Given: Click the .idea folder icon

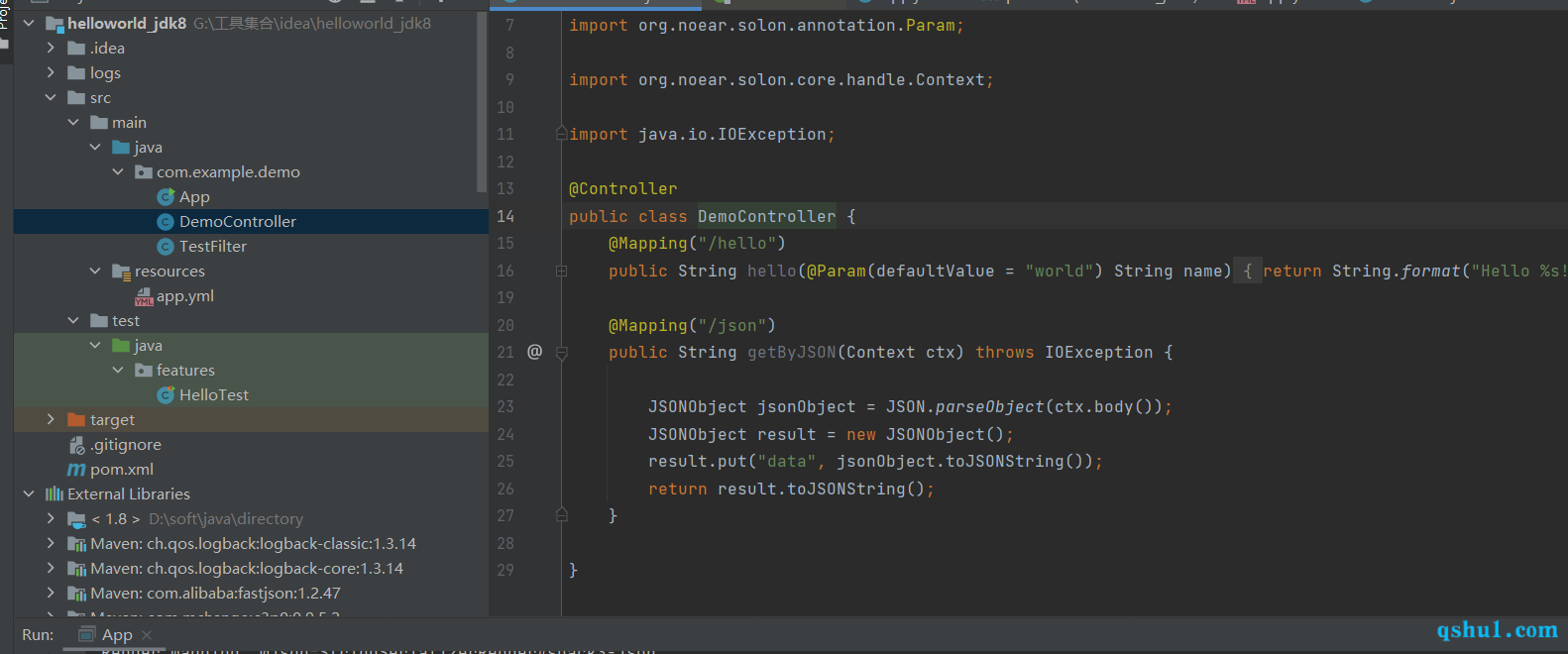Looking at the screenshot, I should click(76, 49).
